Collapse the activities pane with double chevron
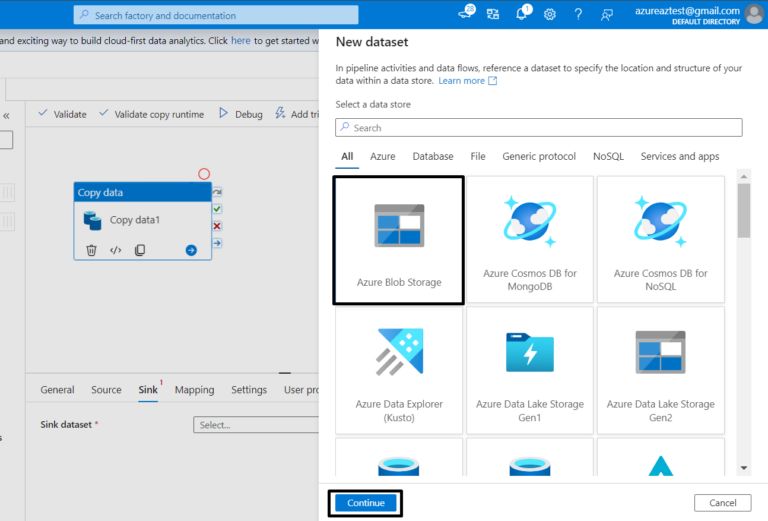This screenshot has height=521, width=768. click(x=6, y=116)
